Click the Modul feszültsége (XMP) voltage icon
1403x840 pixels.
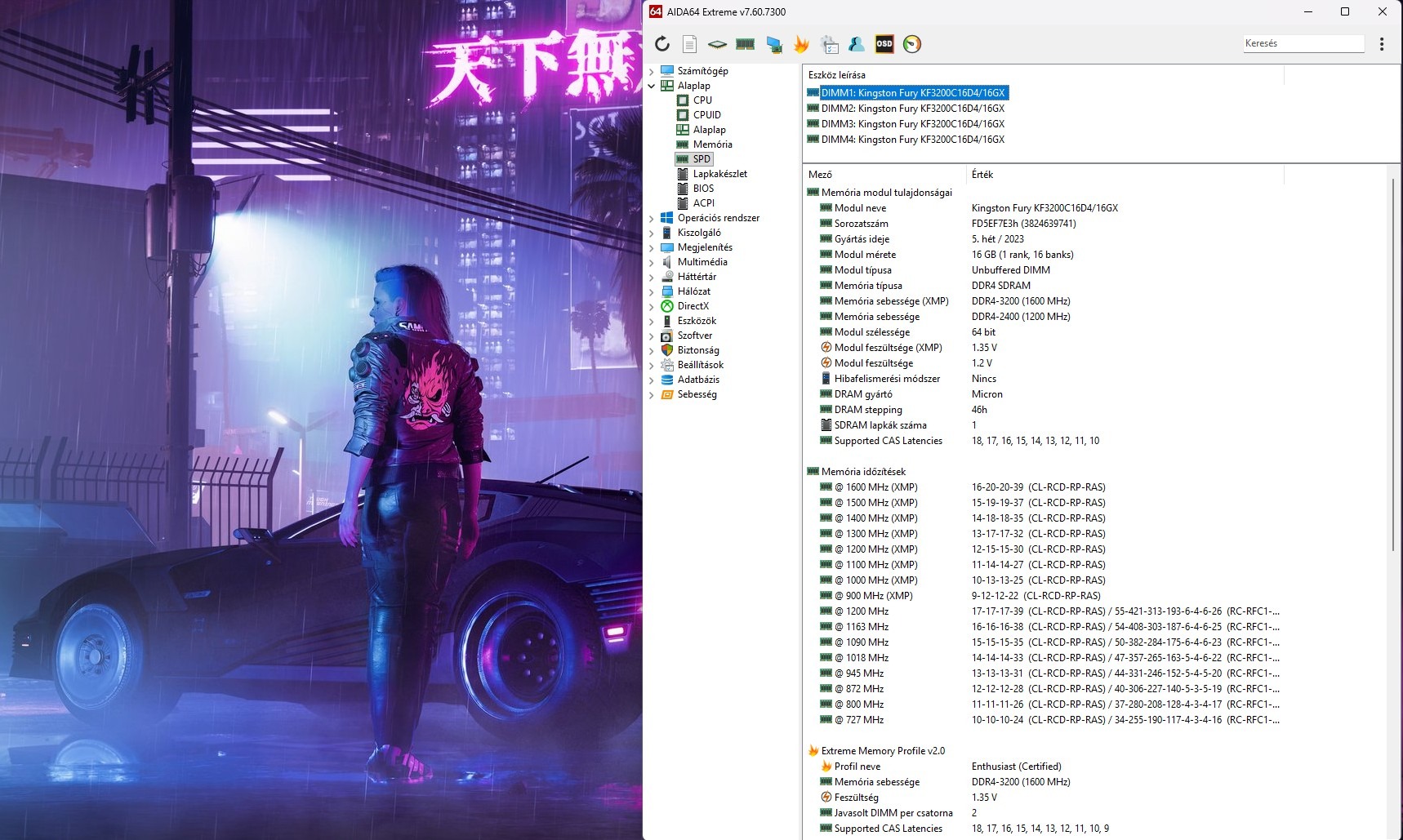pos(826,348)
